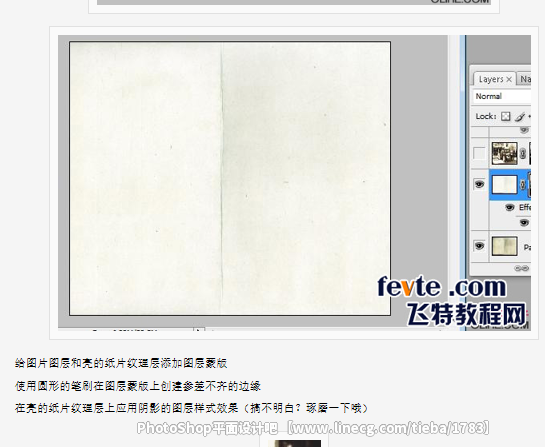This screenshot has width=545, height=447.
Task: Toggle the lock transparent pixels icon
Action: coord(506,116)
